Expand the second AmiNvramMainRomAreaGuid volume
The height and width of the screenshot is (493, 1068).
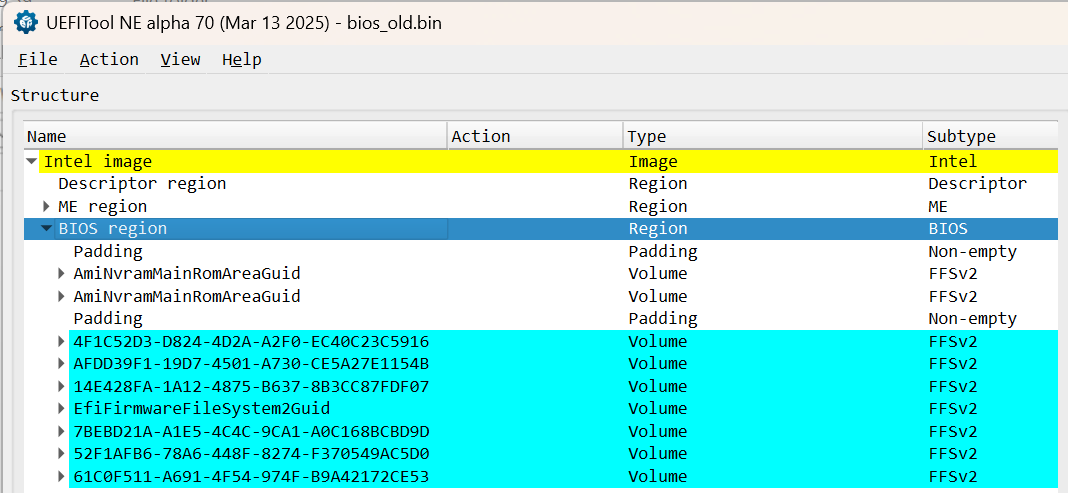coord(62,296)
